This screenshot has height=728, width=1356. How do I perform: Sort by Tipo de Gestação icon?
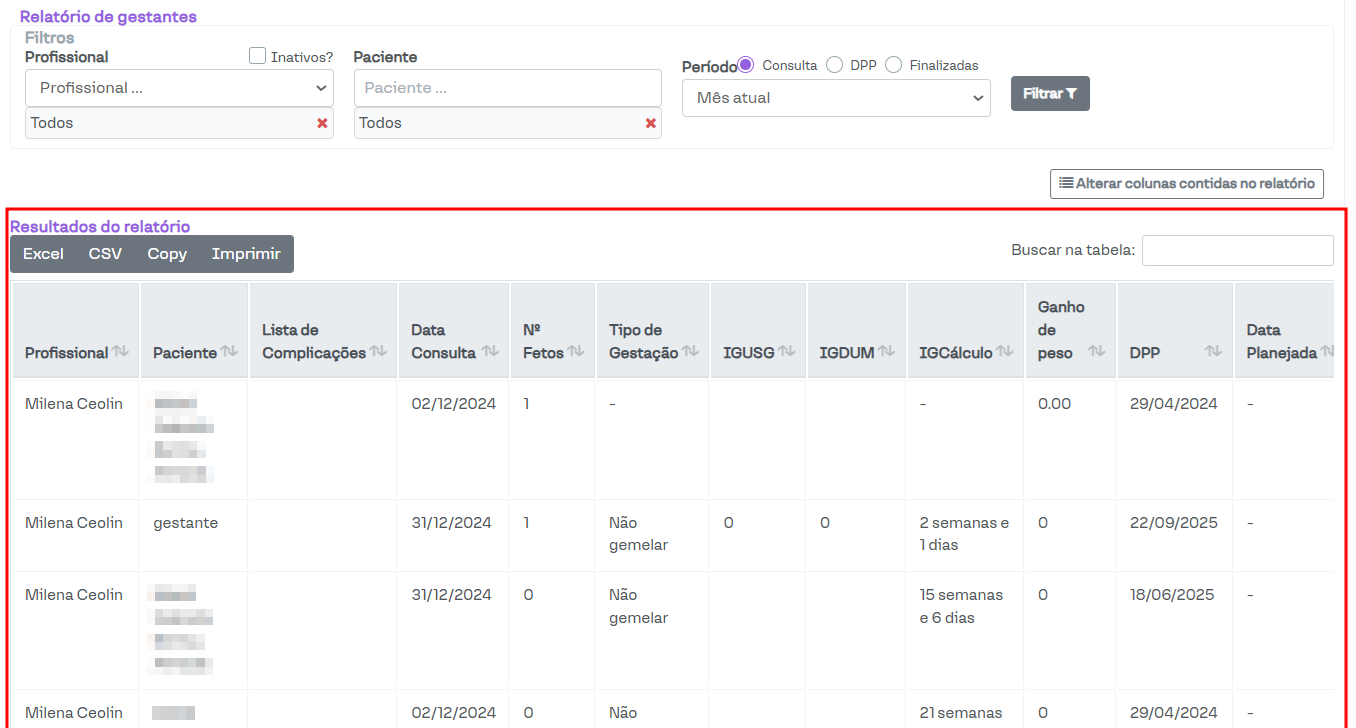[691, 352]
